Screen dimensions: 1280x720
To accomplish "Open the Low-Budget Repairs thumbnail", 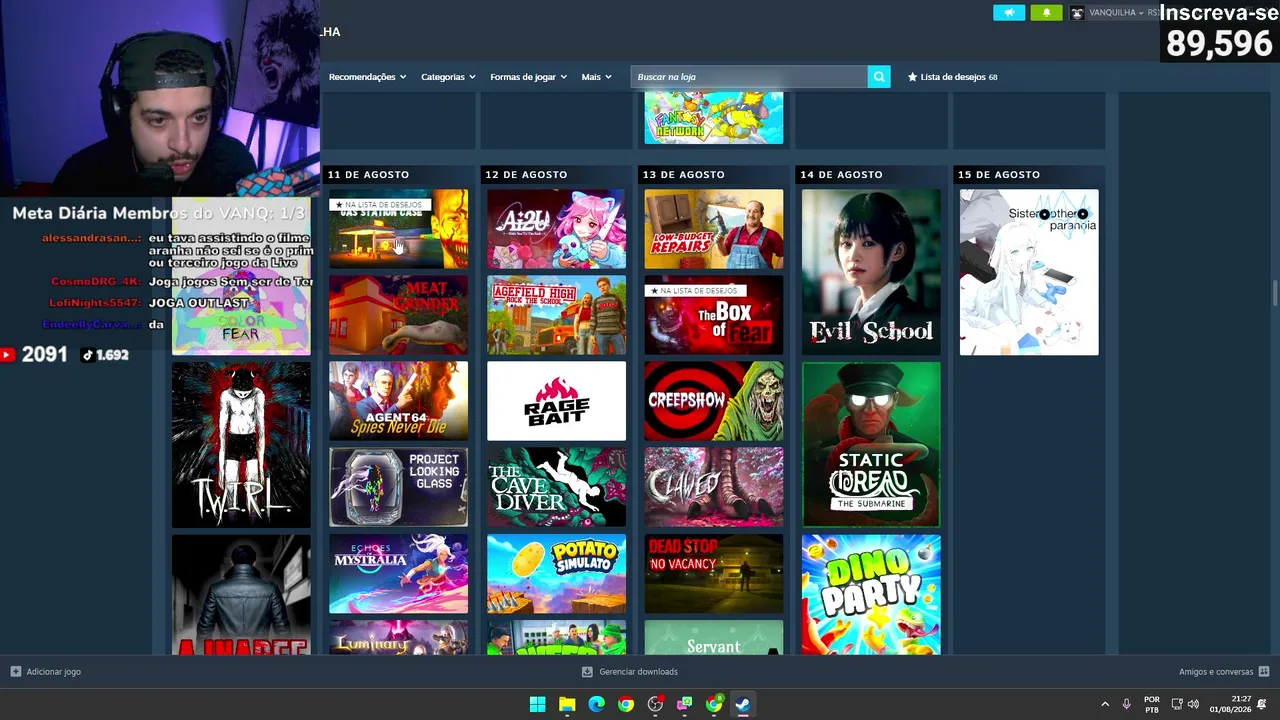I will [714, 229].
